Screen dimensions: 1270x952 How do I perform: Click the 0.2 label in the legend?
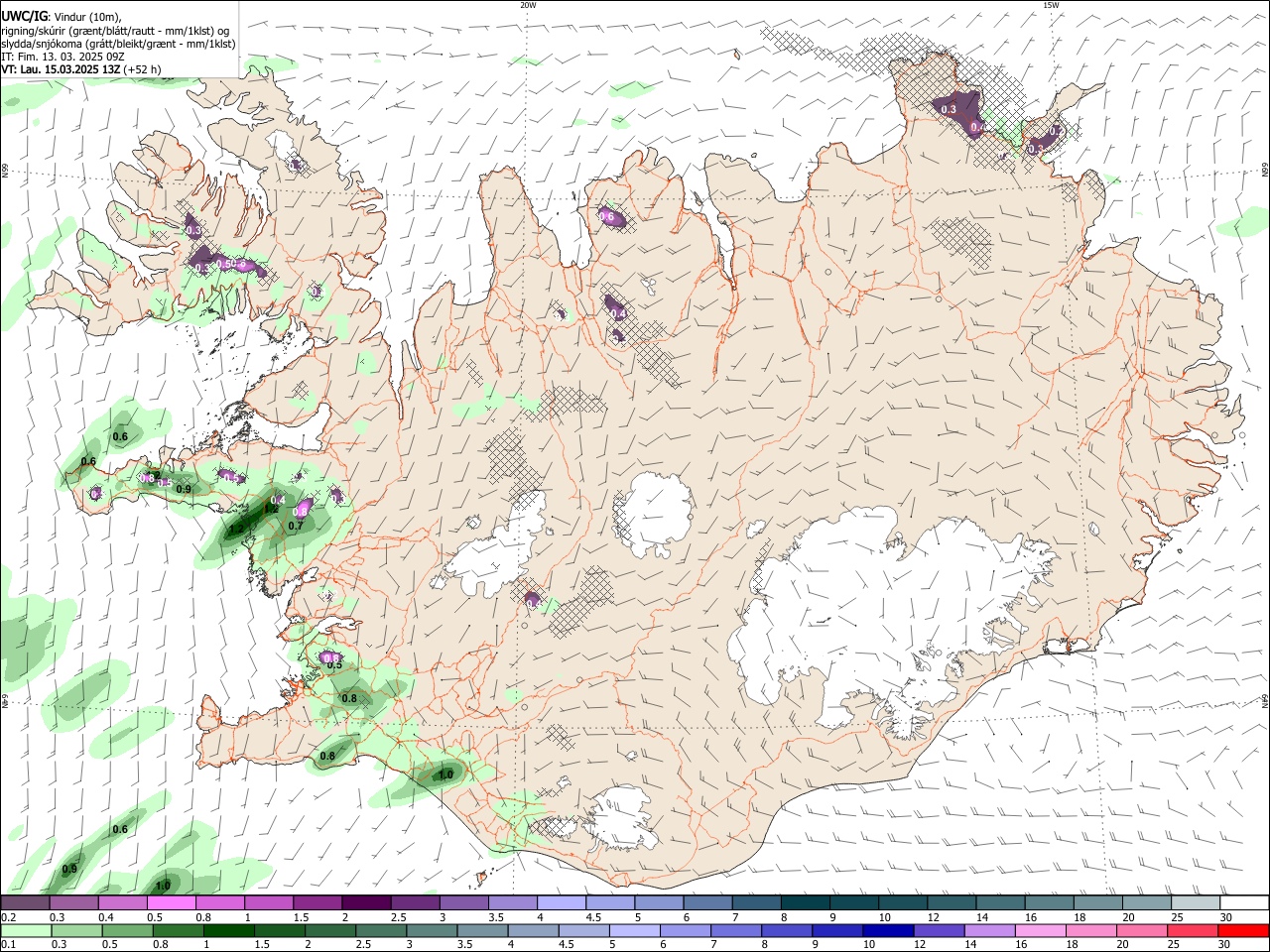pyautogui.click(x=8, y=917)
